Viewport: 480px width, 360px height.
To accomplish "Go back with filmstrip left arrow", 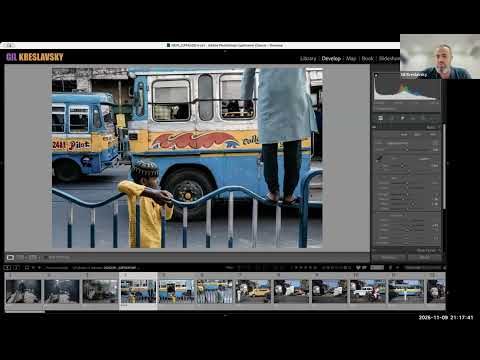I will point(33,267).
